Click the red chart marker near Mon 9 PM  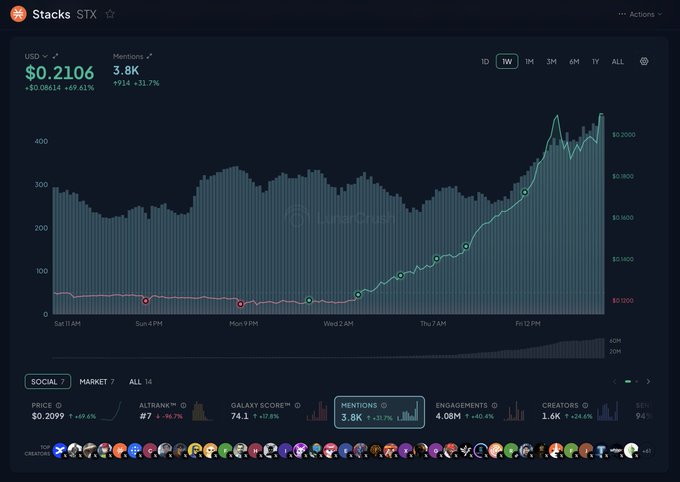240,304
